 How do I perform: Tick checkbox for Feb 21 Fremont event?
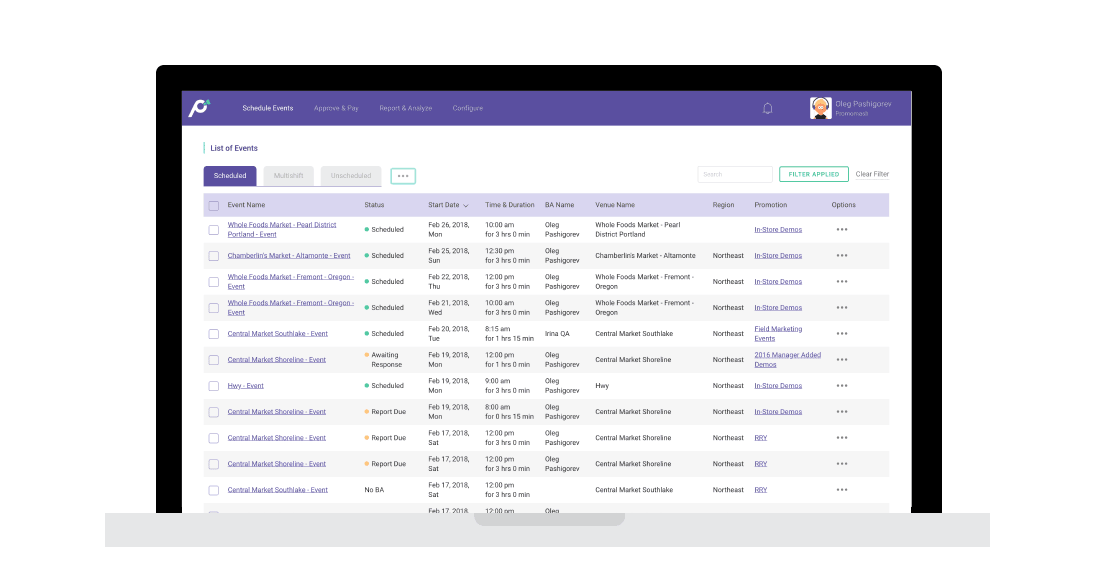[x=214, y=308]
